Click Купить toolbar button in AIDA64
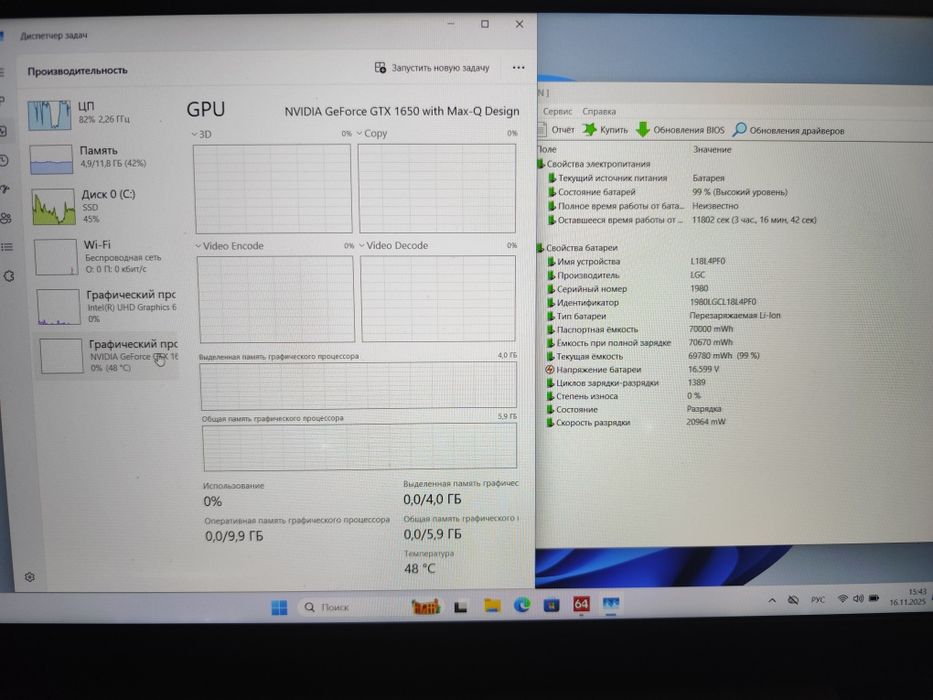Screen dimensions: 933x700 (605, 130)
